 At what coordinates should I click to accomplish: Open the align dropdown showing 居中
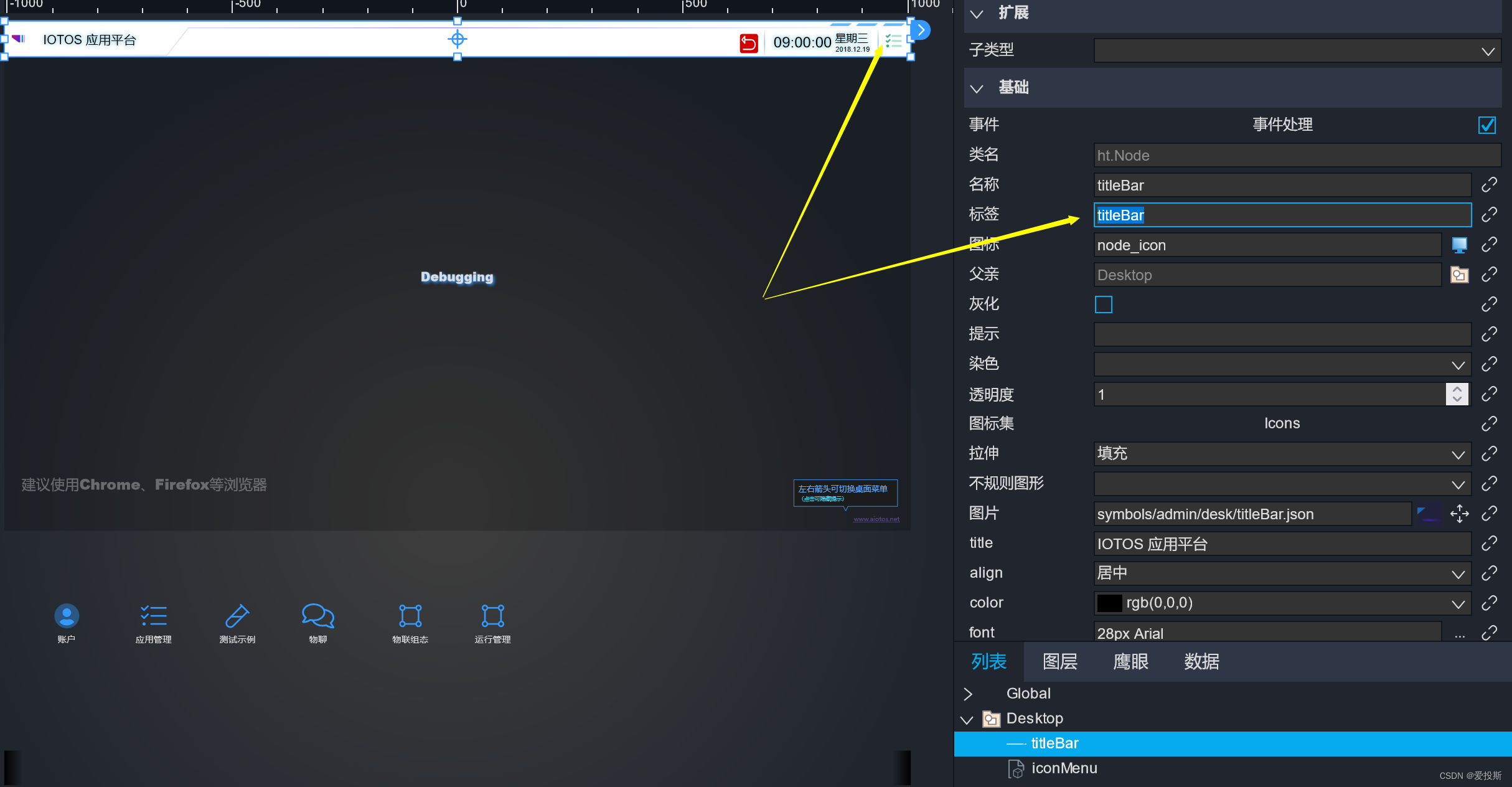1458,573
